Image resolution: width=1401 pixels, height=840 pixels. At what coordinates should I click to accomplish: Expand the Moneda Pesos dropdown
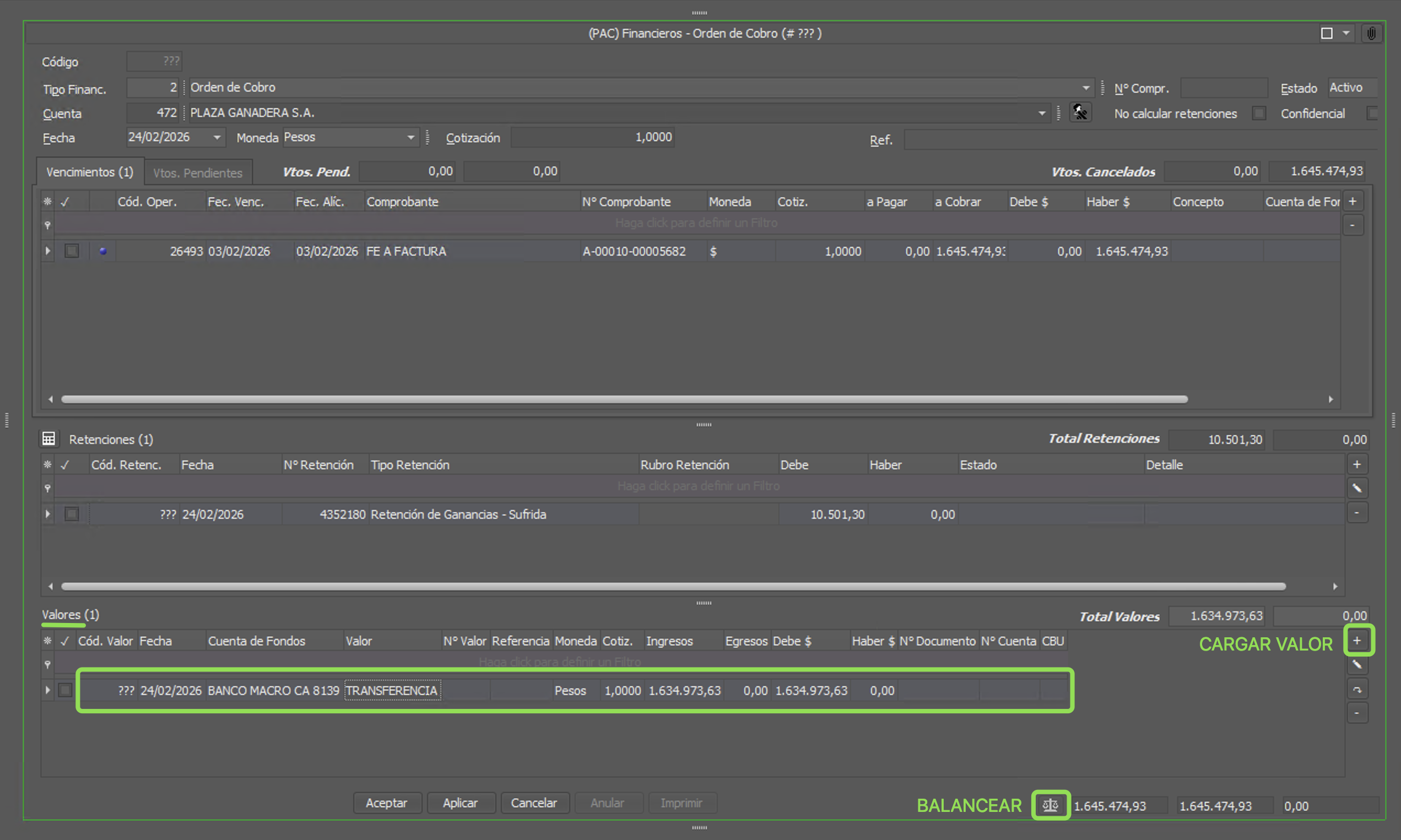[411, 138]
